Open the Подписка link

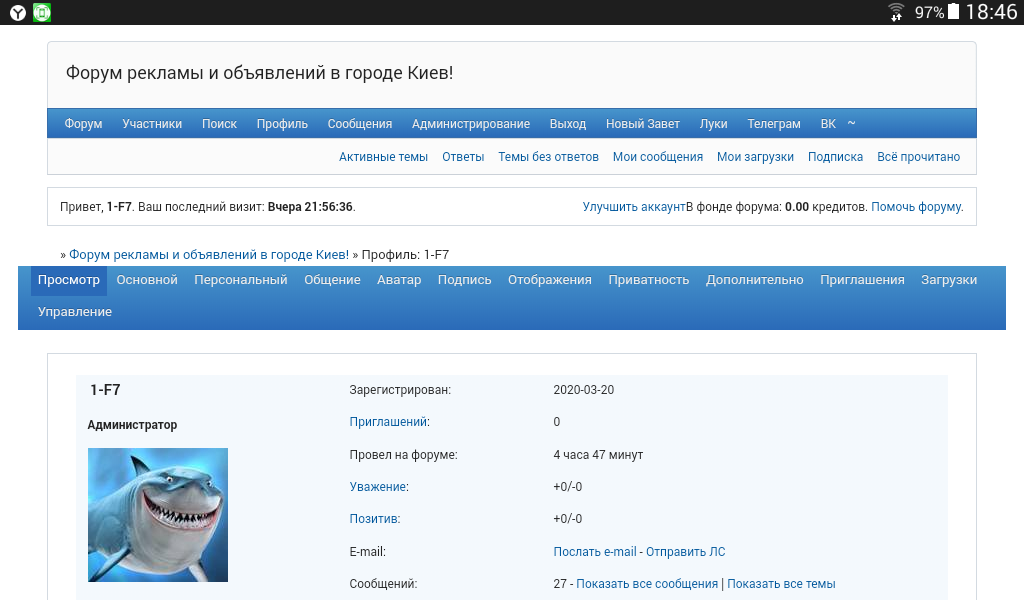click(835, 157)
